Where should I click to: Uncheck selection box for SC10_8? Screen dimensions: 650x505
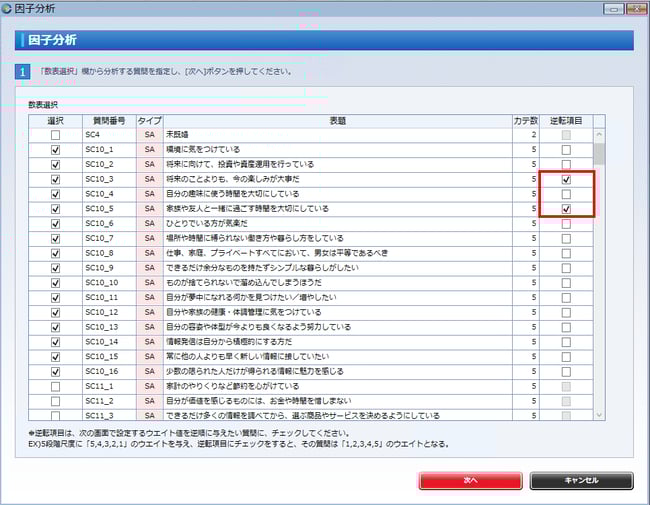coord(55,253)
